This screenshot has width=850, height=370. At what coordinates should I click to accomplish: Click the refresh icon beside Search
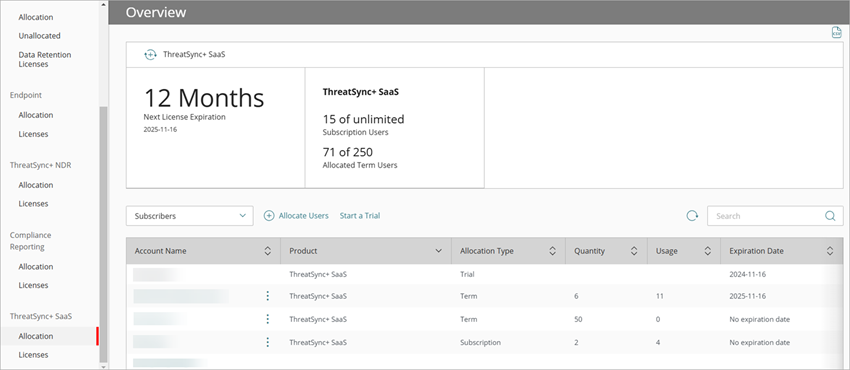pos(692,216)
